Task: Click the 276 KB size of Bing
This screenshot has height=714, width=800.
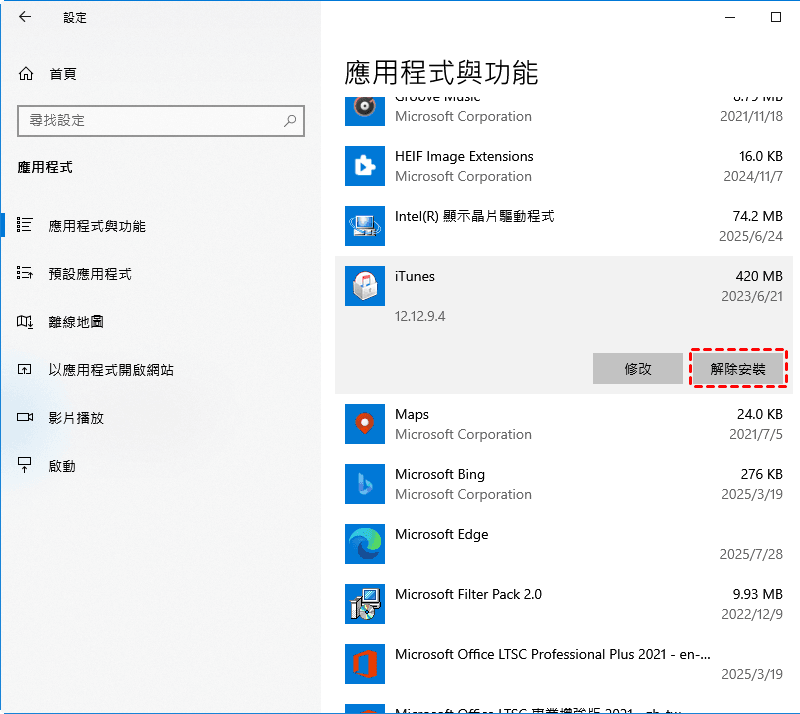Action: point(761,474)
